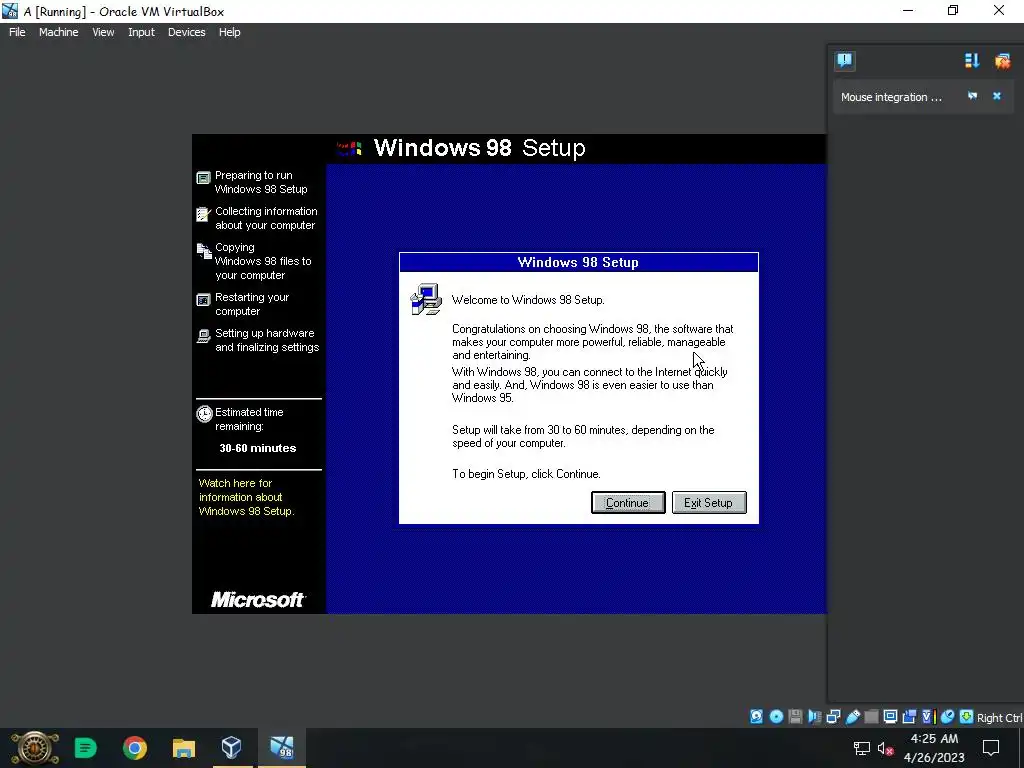Viewport: 1024px width, 768px height.
Task: Click the mouse integration status icon
Action: tap(947, 716)
